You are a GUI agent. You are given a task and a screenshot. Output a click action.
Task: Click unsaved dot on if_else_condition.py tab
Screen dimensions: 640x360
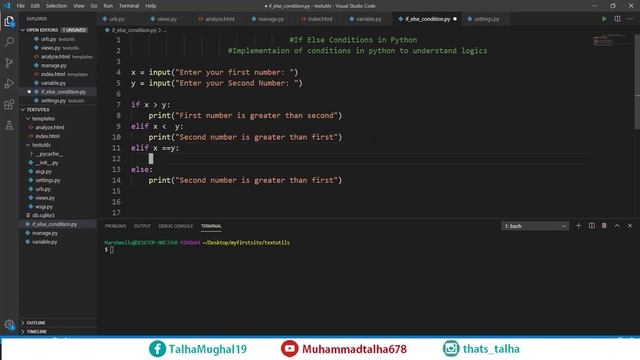point(455,19)
